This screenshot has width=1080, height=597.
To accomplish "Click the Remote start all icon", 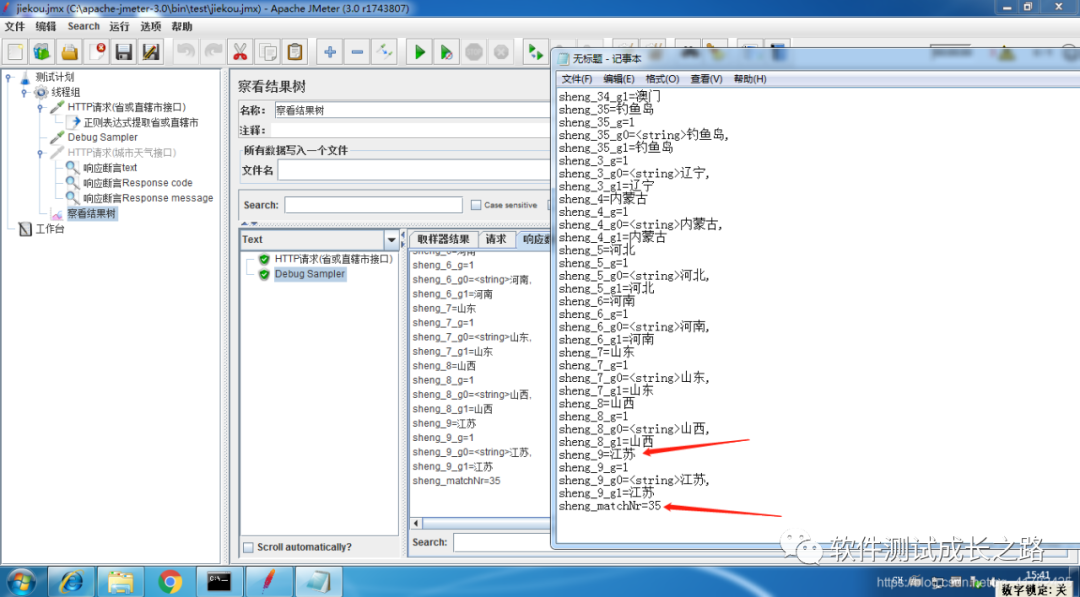I will [535, 52].
